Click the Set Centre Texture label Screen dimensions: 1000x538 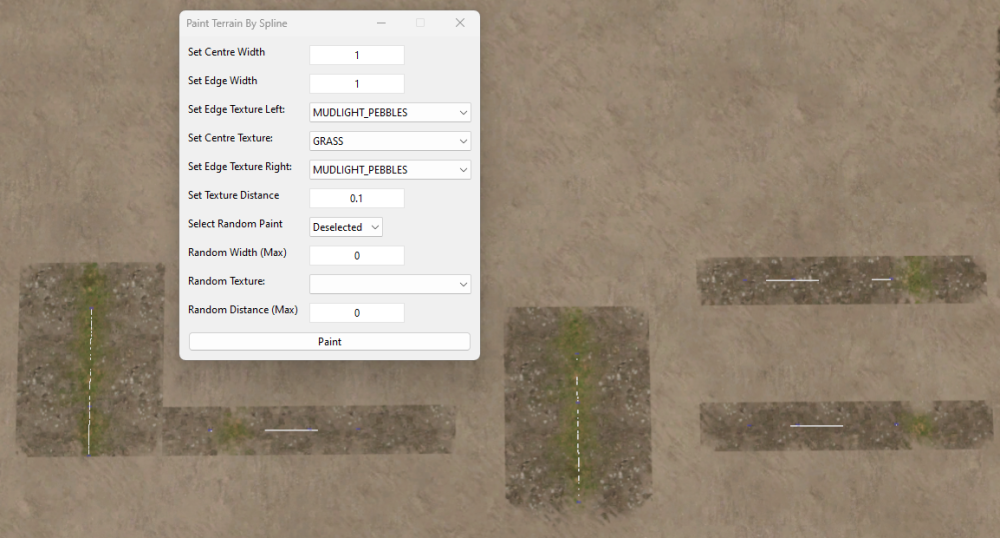coord(230,138)
